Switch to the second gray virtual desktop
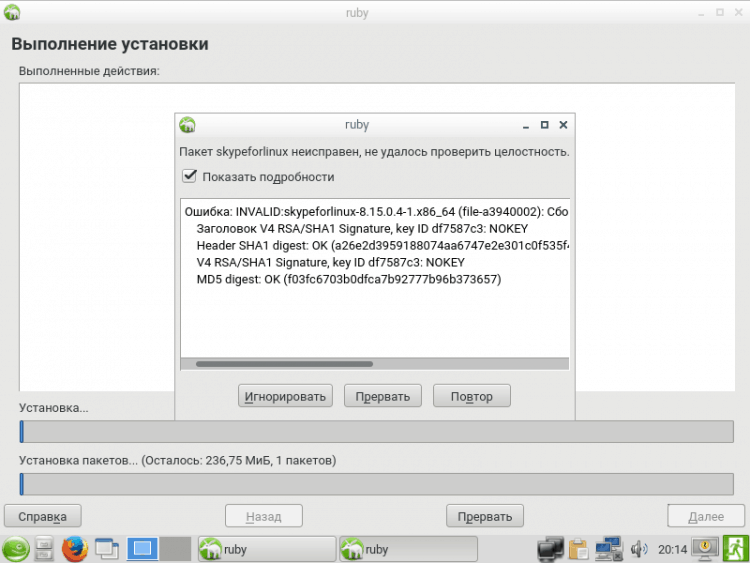This screenshot has height=563, width=750. (175, 549)
